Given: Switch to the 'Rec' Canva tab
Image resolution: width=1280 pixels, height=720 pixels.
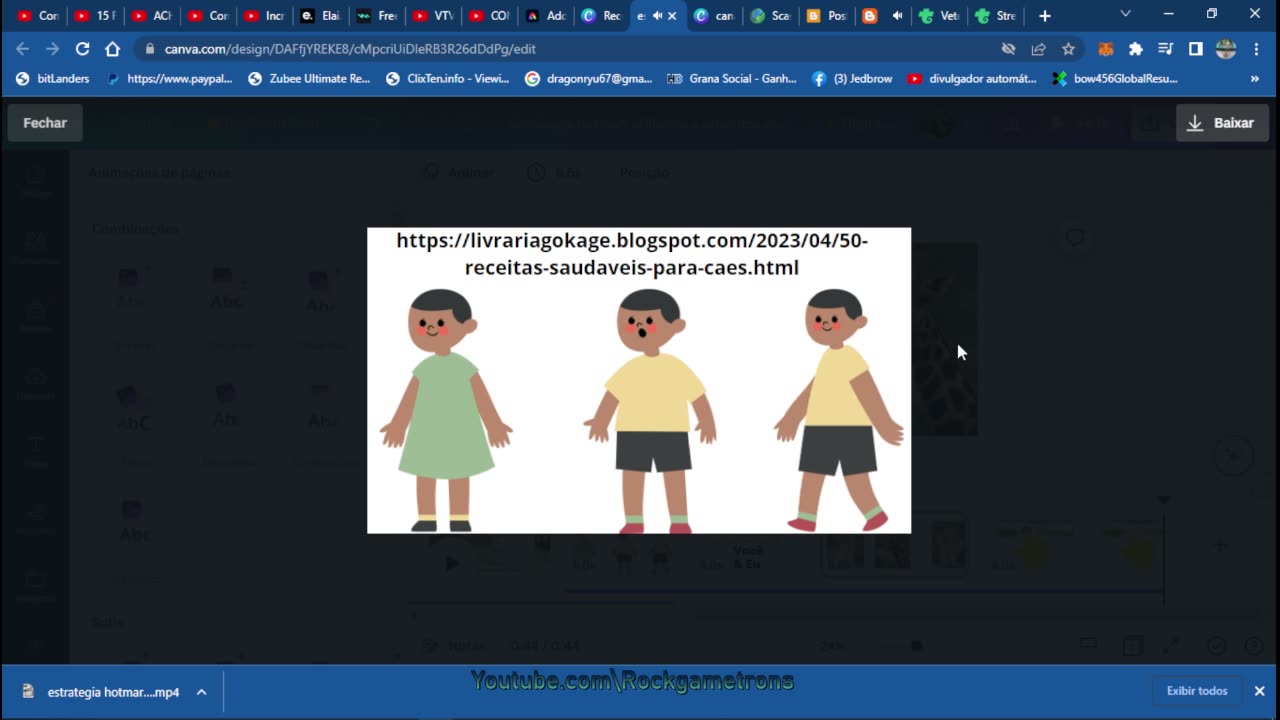Looking at the screenshot, I should click(602, 16).
